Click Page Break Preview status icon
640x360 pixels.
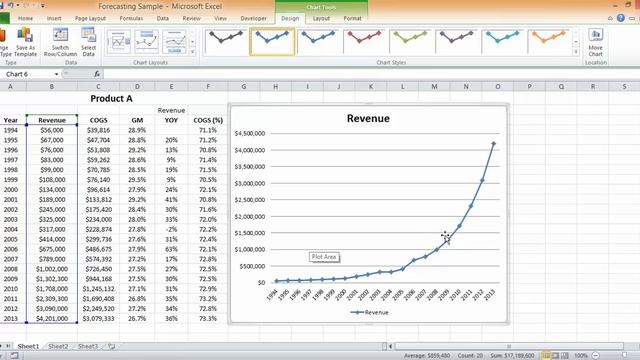(564, 356)
